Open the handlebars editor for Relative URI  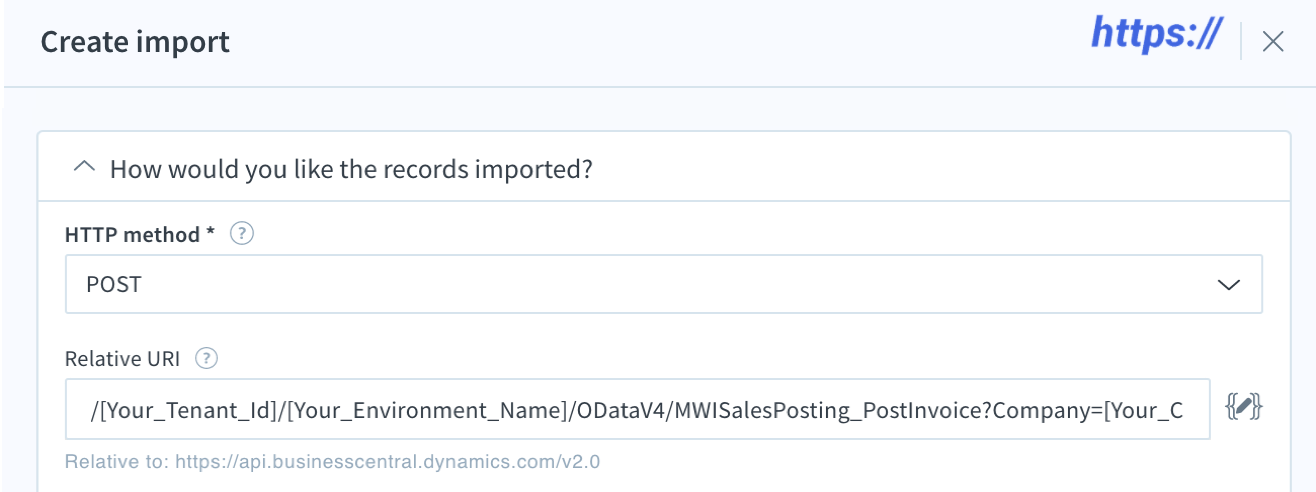(x=1245, y=407)
